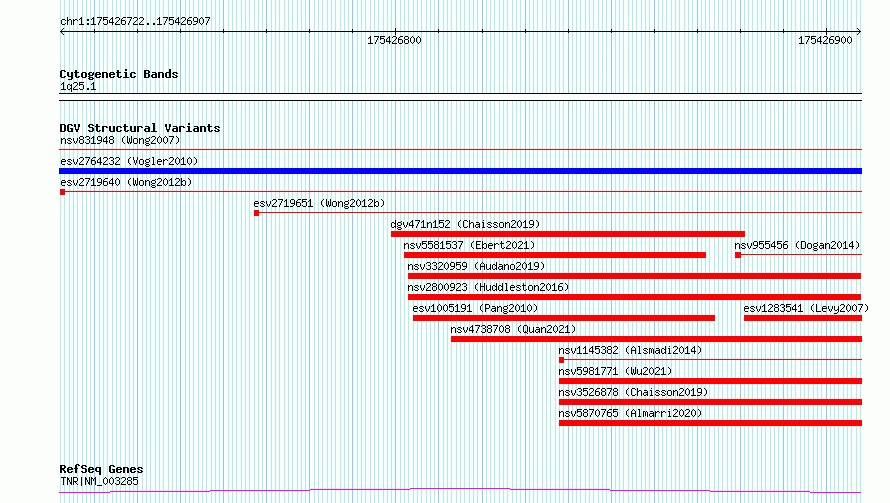Screen dimensions: 890x503
Task: Click the nsv4738708 red variant bar
Action: [x=656, y=339]
